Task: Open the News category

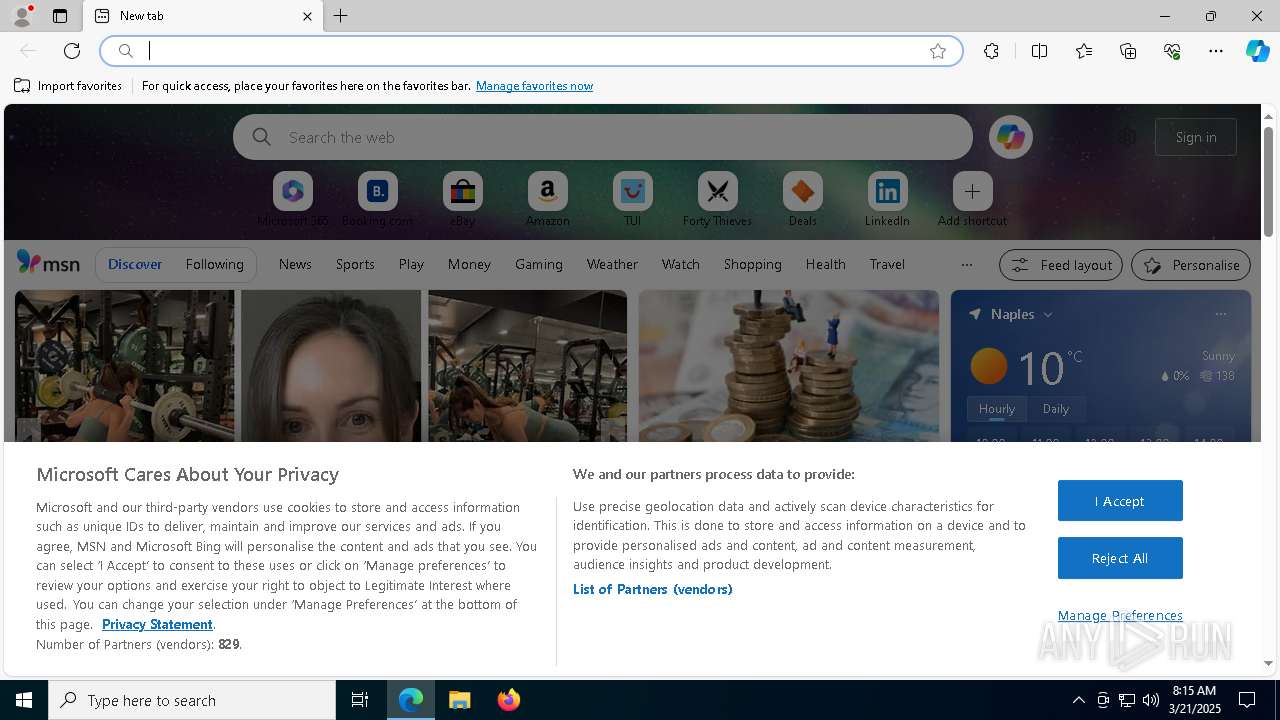Action: [295, 264]
